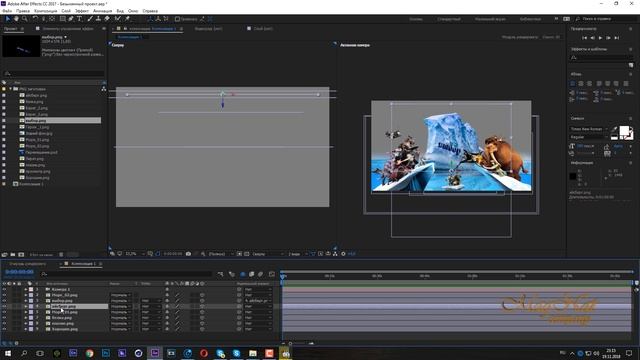Take a snapshot with the viewer camera icon
Image resolution: width=640 pixels, height=360 pixels.
coord(188,254)
